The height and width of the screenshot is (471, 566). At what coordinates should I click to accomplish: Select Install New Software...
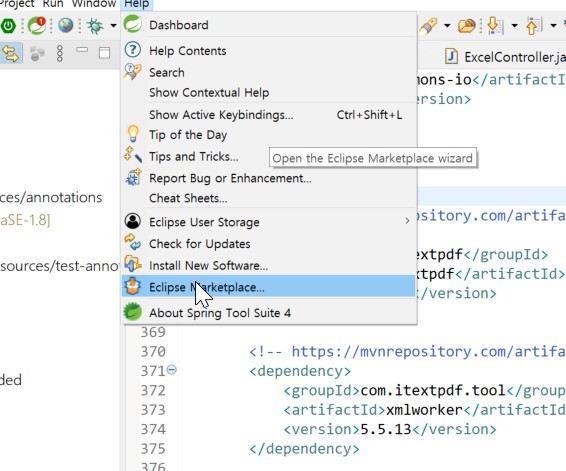click(269, 266)
